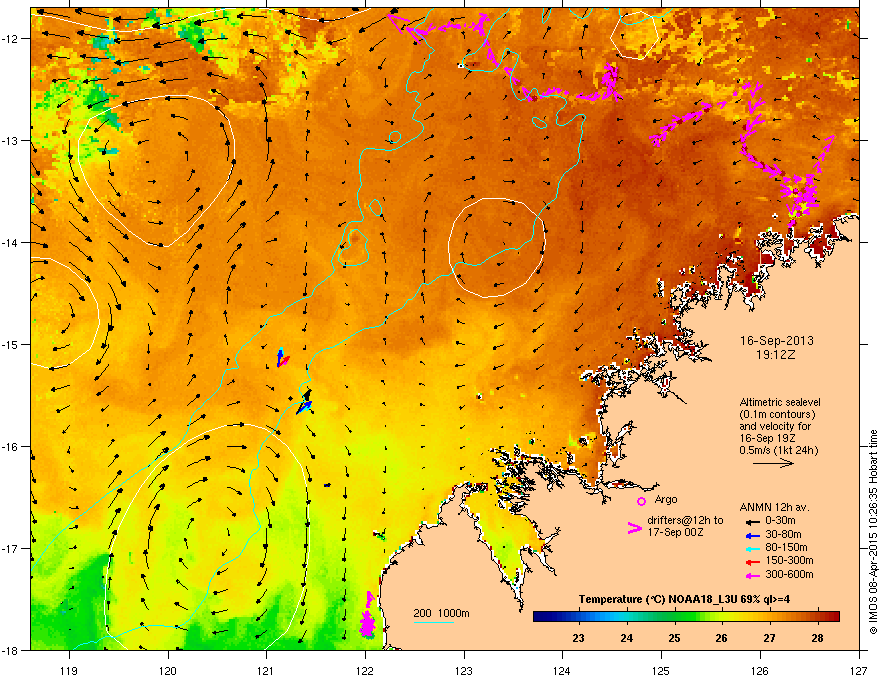Click the "16-Sep 19Z" text
880x680 pixels.
(765, 438)
